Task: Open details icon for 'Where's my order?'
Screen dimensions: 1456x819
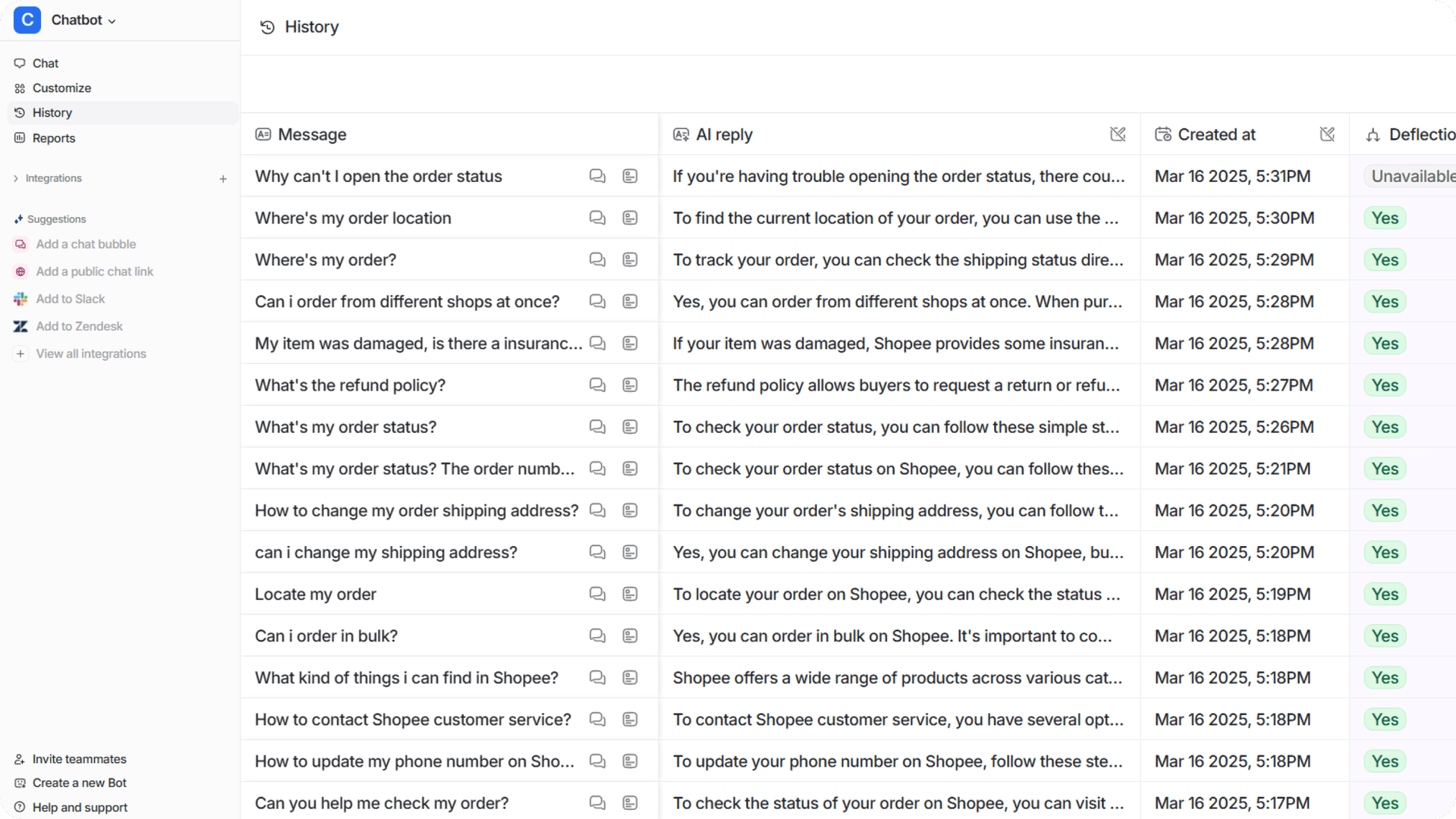Action: 630,259
